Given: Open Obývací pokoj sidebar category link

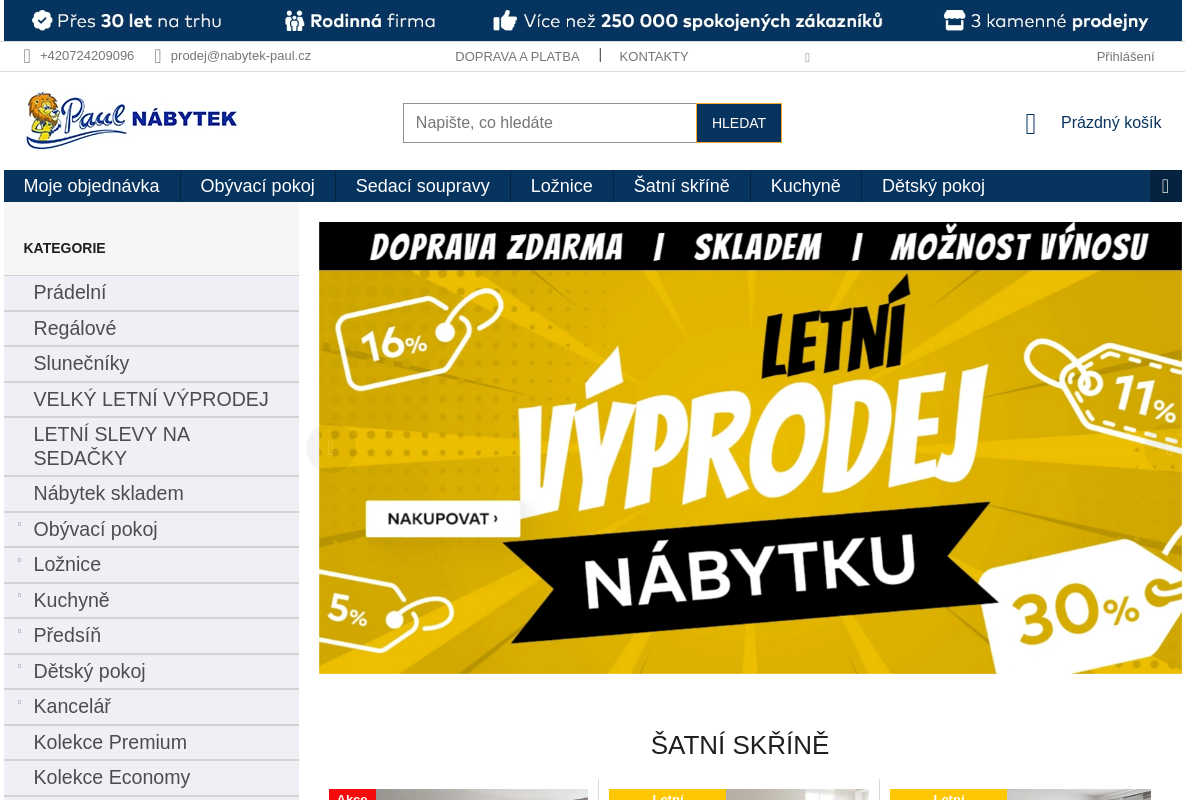Looking at the screenshot, I should pos(96,530).
